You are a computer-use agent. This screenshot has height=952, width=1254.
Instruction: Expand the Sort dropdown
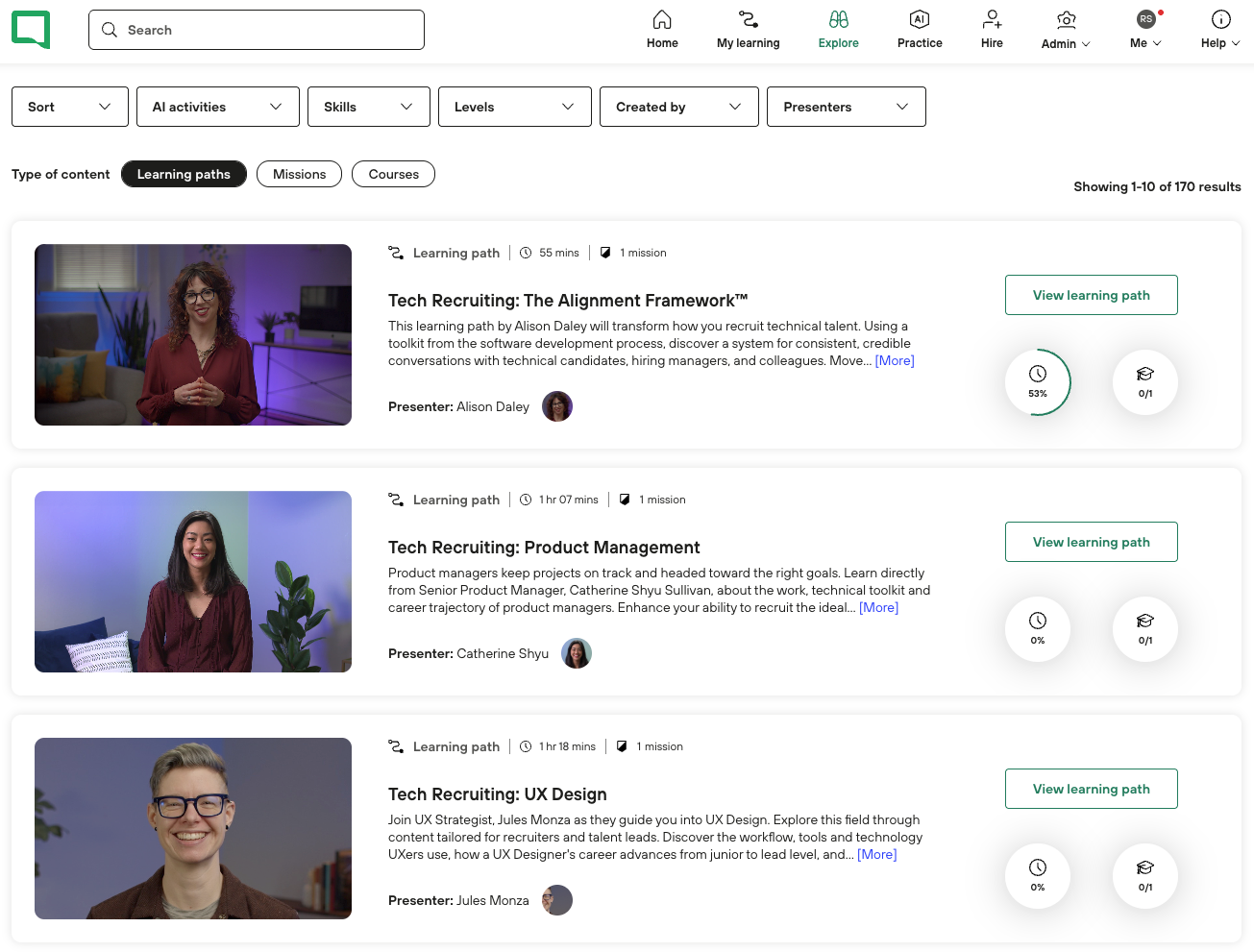pos(69,107)
